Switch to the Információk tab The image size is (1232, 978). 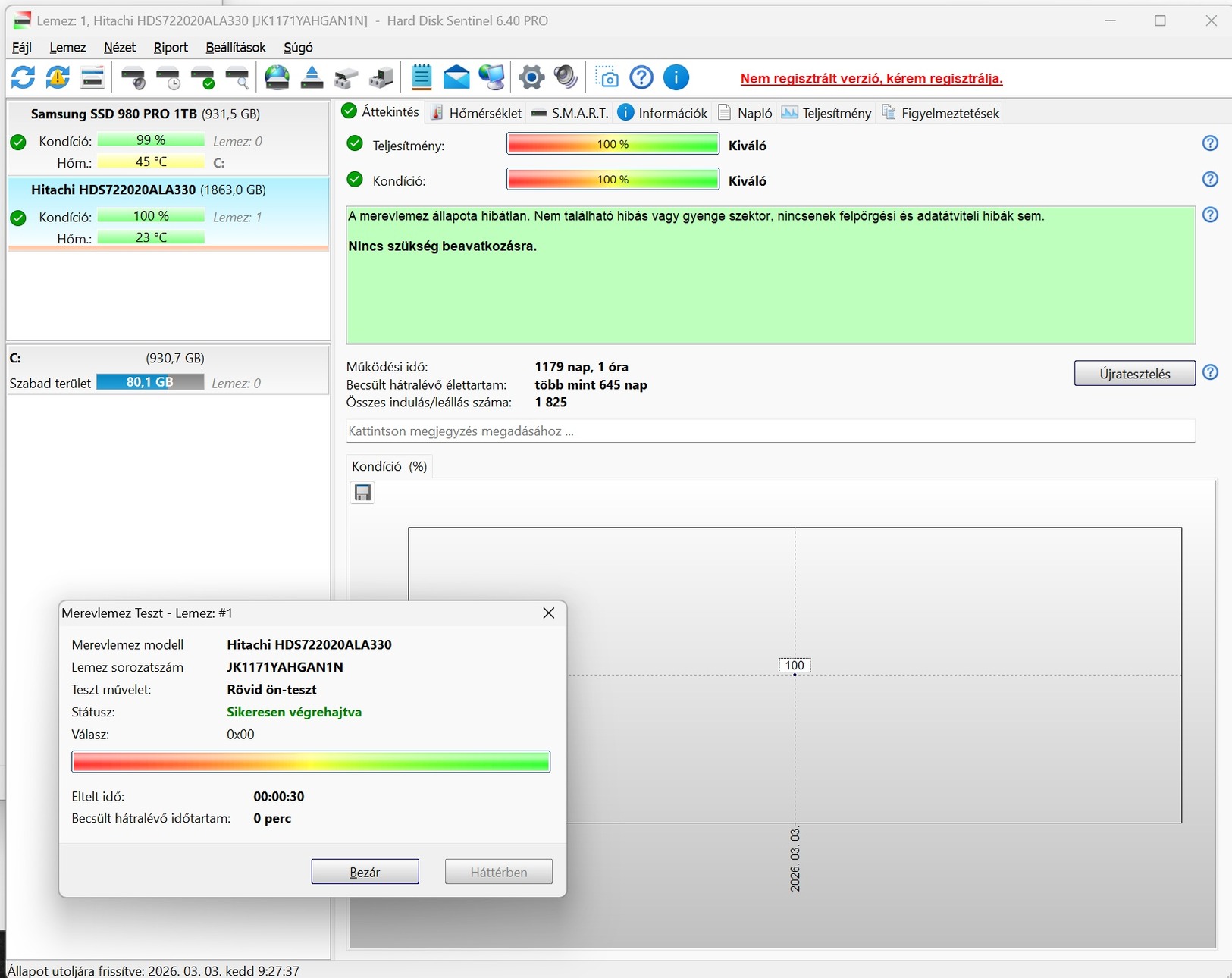coord(663,113)
